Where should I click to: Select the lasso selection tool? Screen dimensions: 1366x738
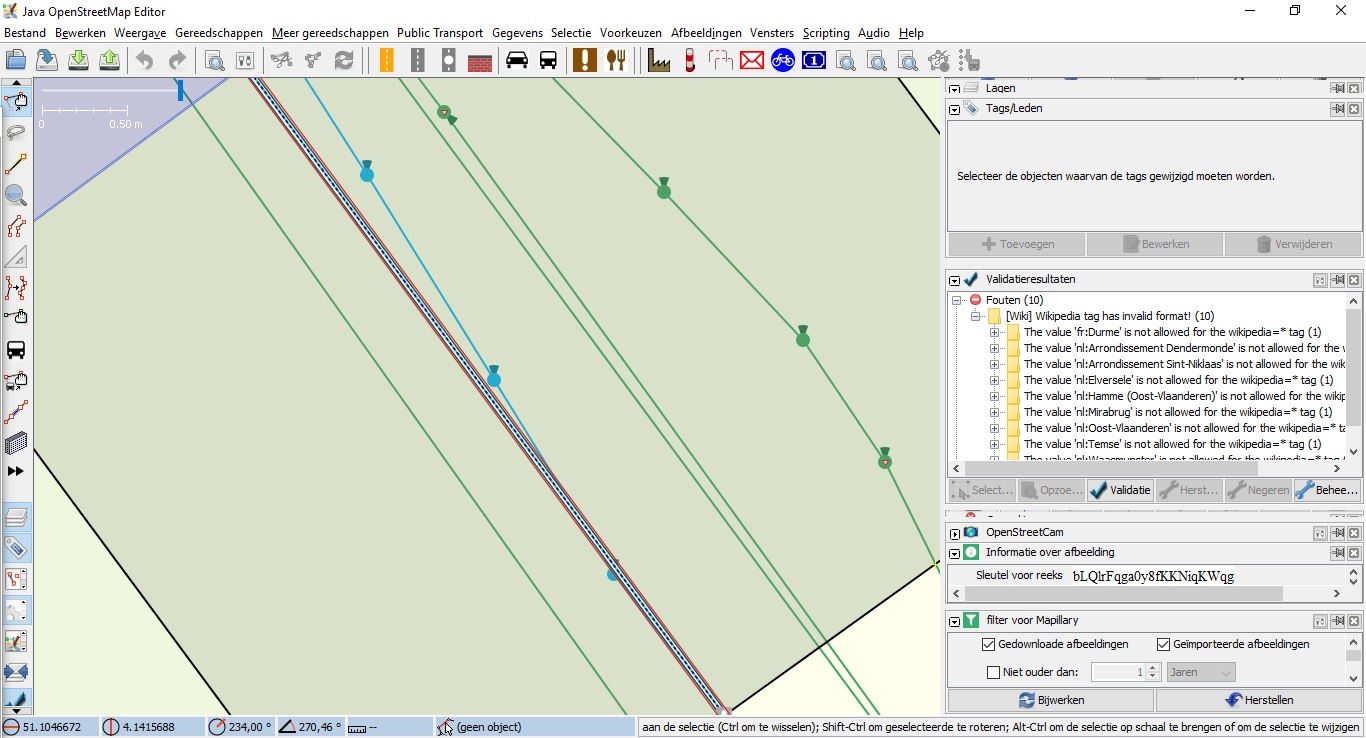[16, 132]
